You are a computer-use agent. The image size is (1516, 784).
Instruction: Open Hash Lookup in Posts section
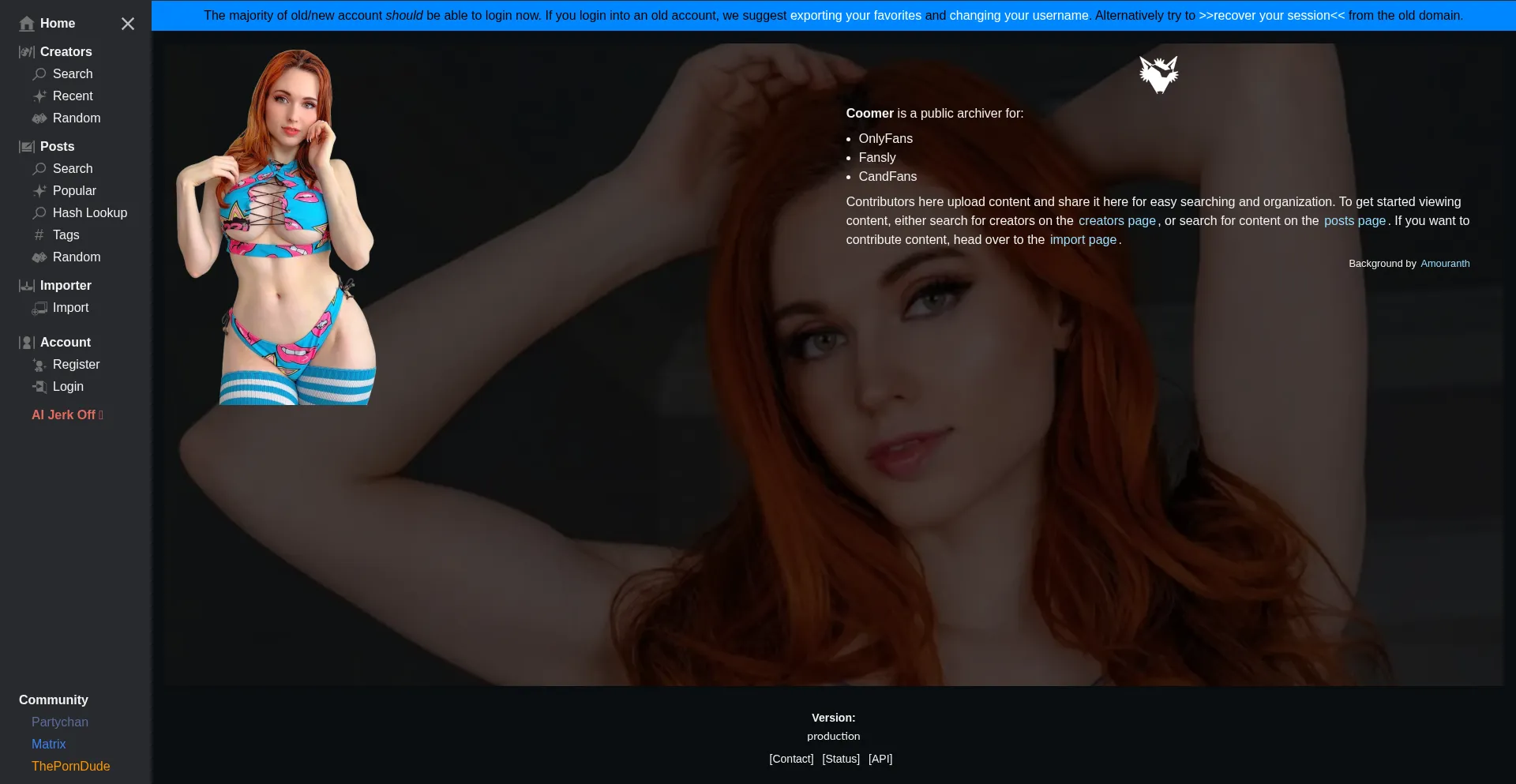(89, 213)
